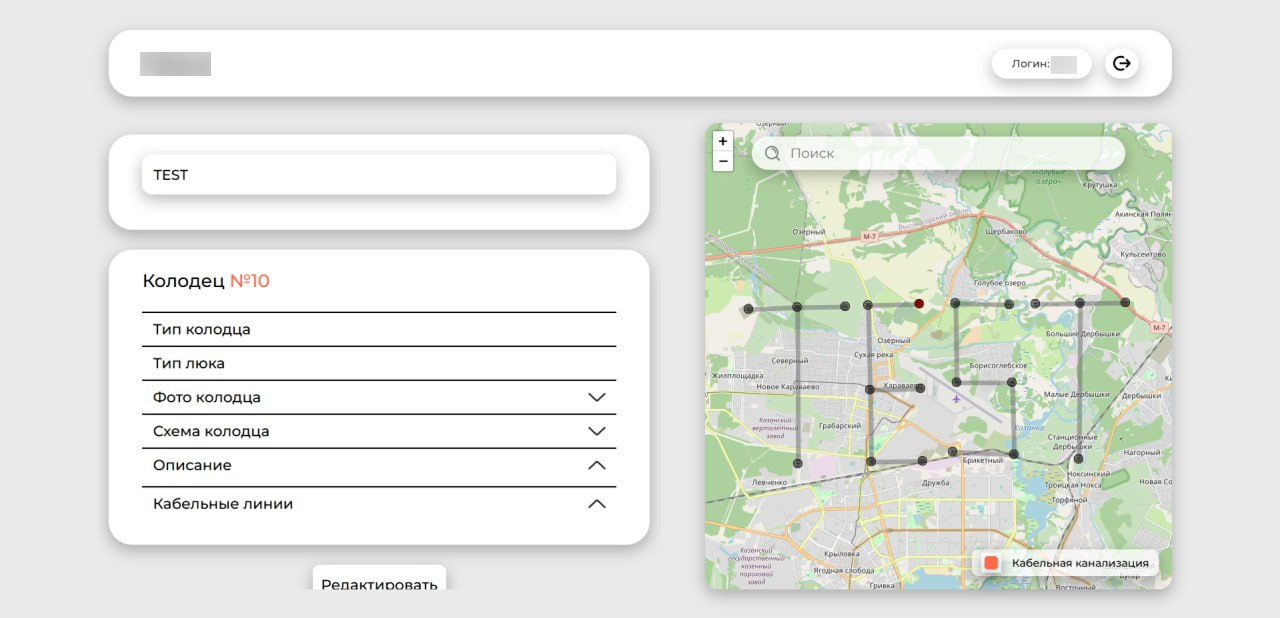Click the airplane airport symbol on the map
The height and width of the screenshot is (618, 1280).
click(956, 399)
